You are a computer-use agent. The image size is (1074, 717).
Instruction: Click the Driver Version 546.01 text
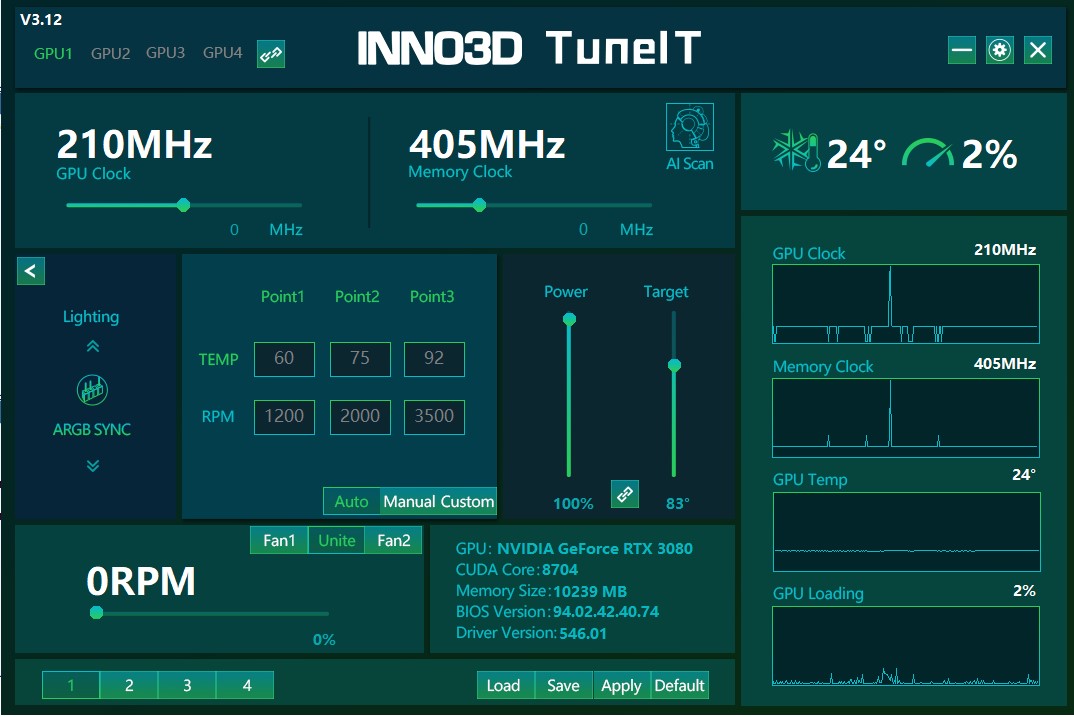tap(583, 633)
